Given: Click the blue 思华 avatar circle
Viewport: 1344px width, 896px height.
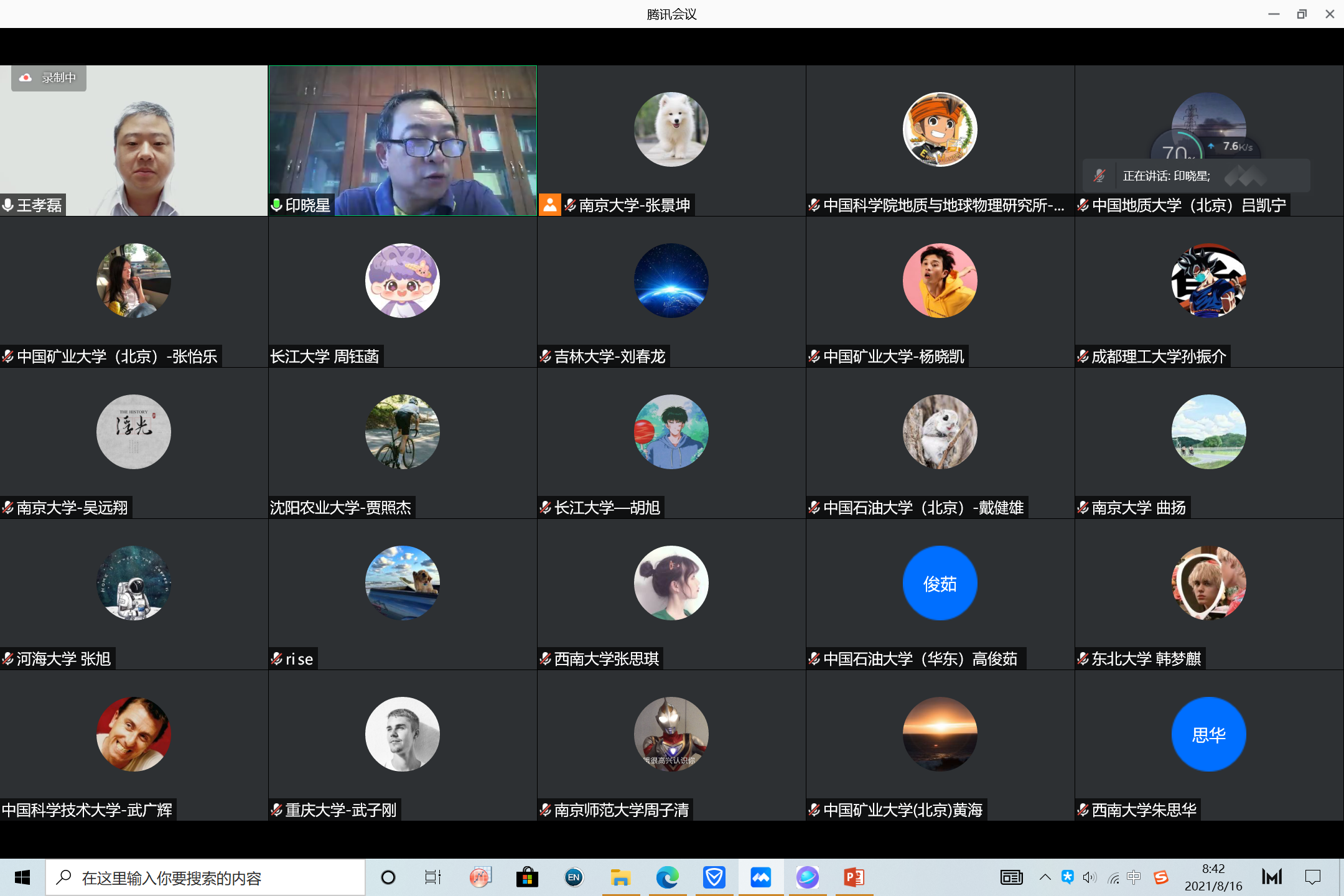Looking at the screenshot, I should pyautogui.click(x=1208, y=734).
